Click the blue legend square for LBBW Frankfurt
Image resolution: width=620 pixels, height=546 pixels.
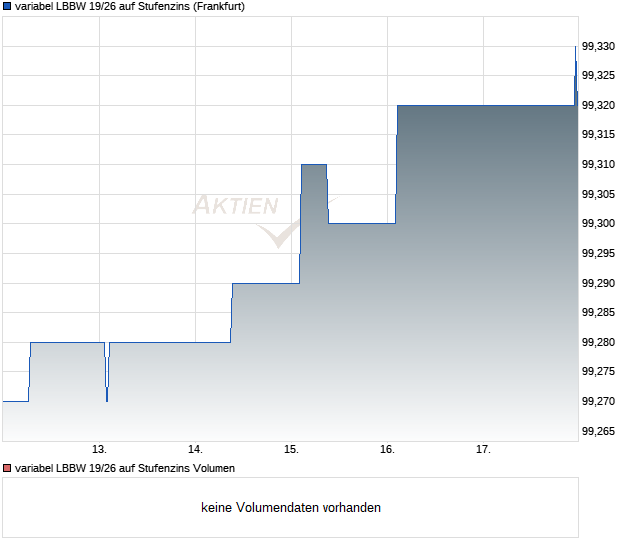[x=7, y=6]
